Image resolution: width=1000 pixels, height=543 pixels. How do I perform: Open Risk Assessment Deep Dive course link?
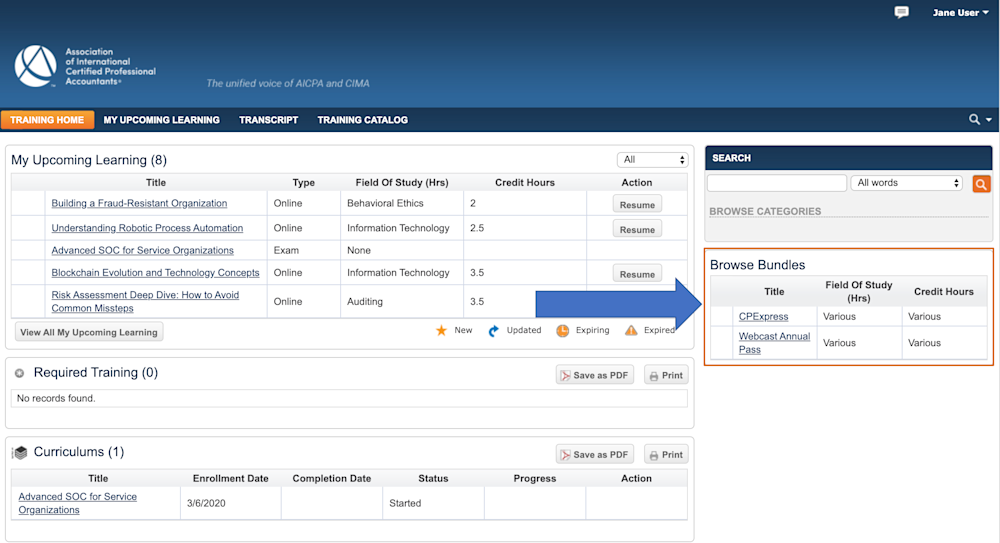[x=145, y=301]
